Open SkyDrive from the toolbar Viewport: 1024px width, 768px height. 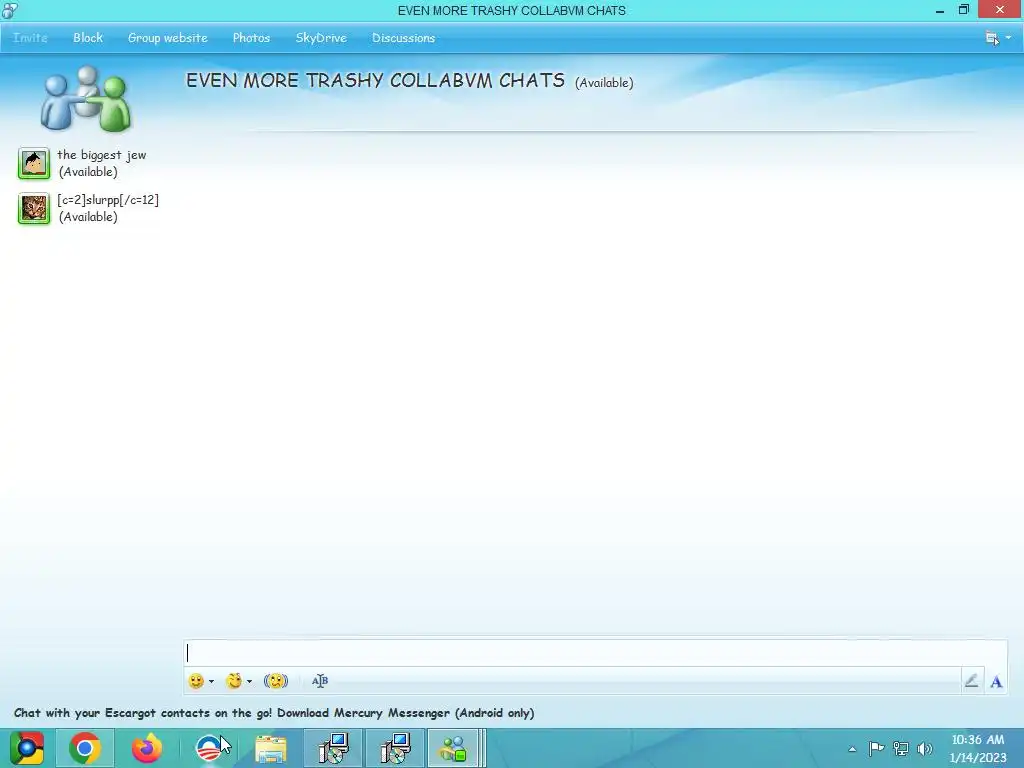coord(321,38)
